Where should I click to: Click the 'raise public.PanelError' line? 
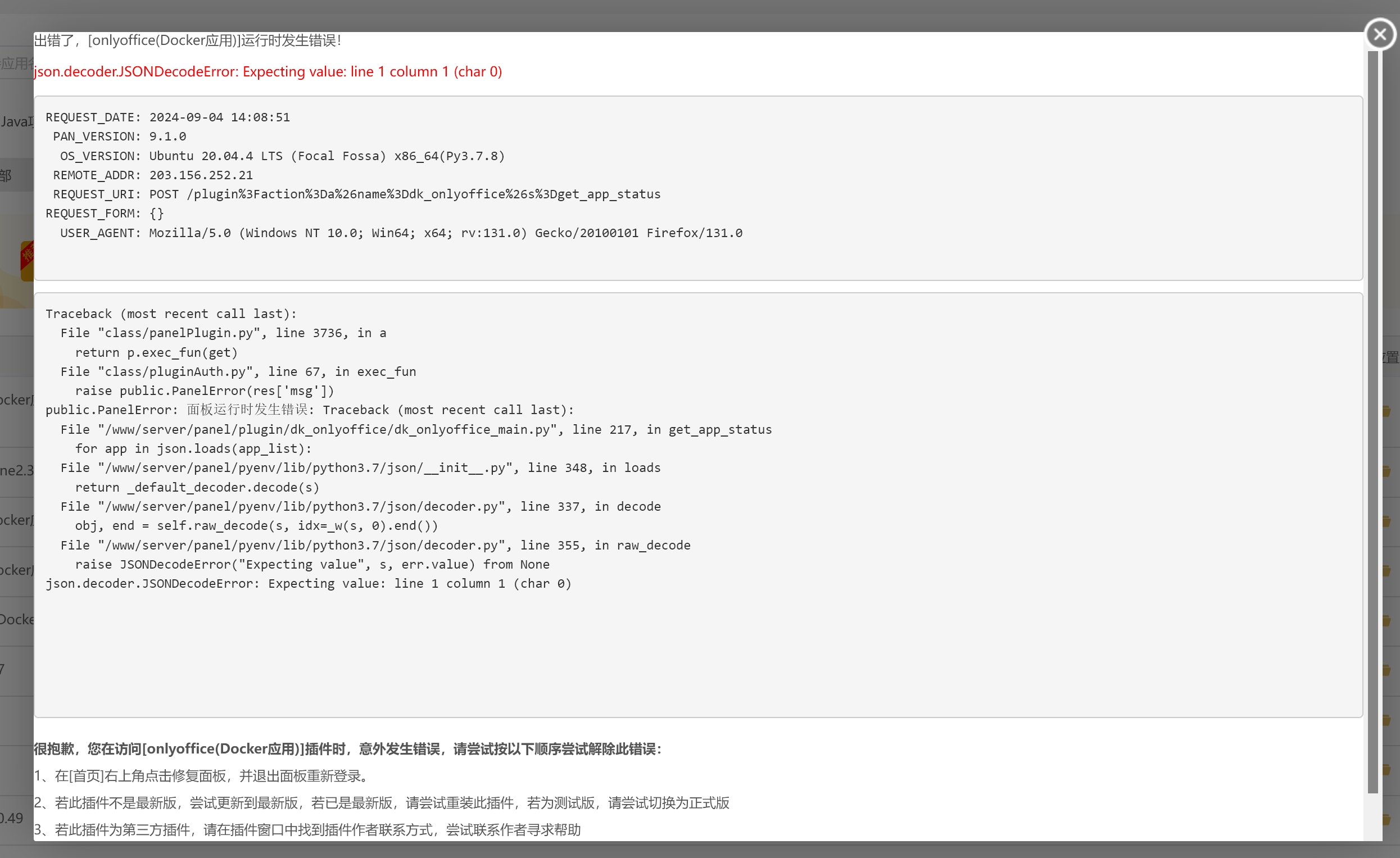point(205,391)
